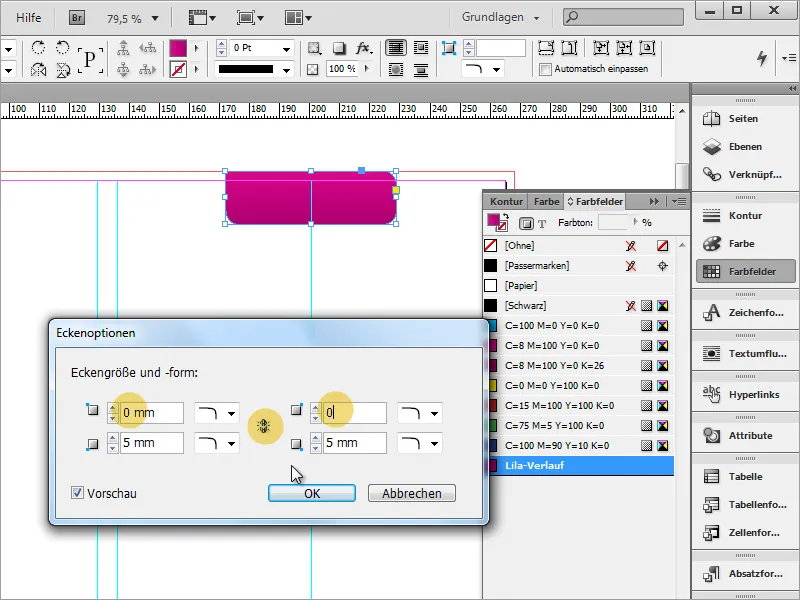Select wrap around object shape icon

pyautogui.click(x=396, y=69)
